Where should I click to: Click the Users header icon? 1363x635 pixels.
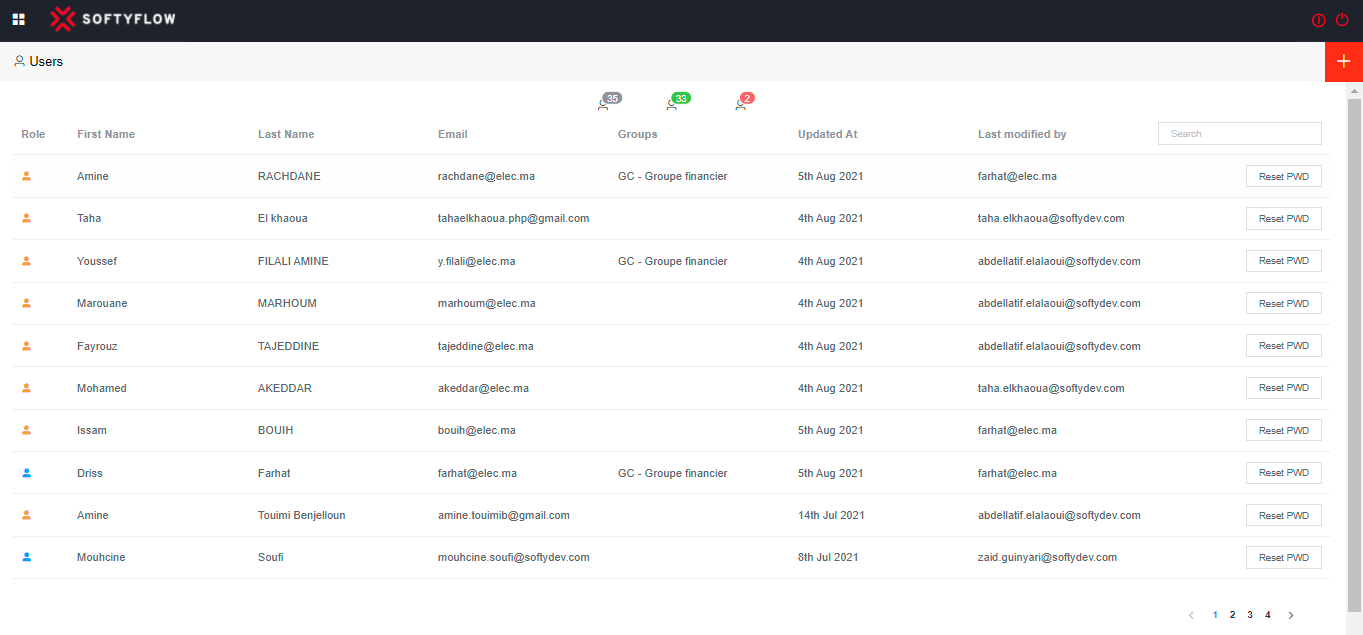pos(19,61)
